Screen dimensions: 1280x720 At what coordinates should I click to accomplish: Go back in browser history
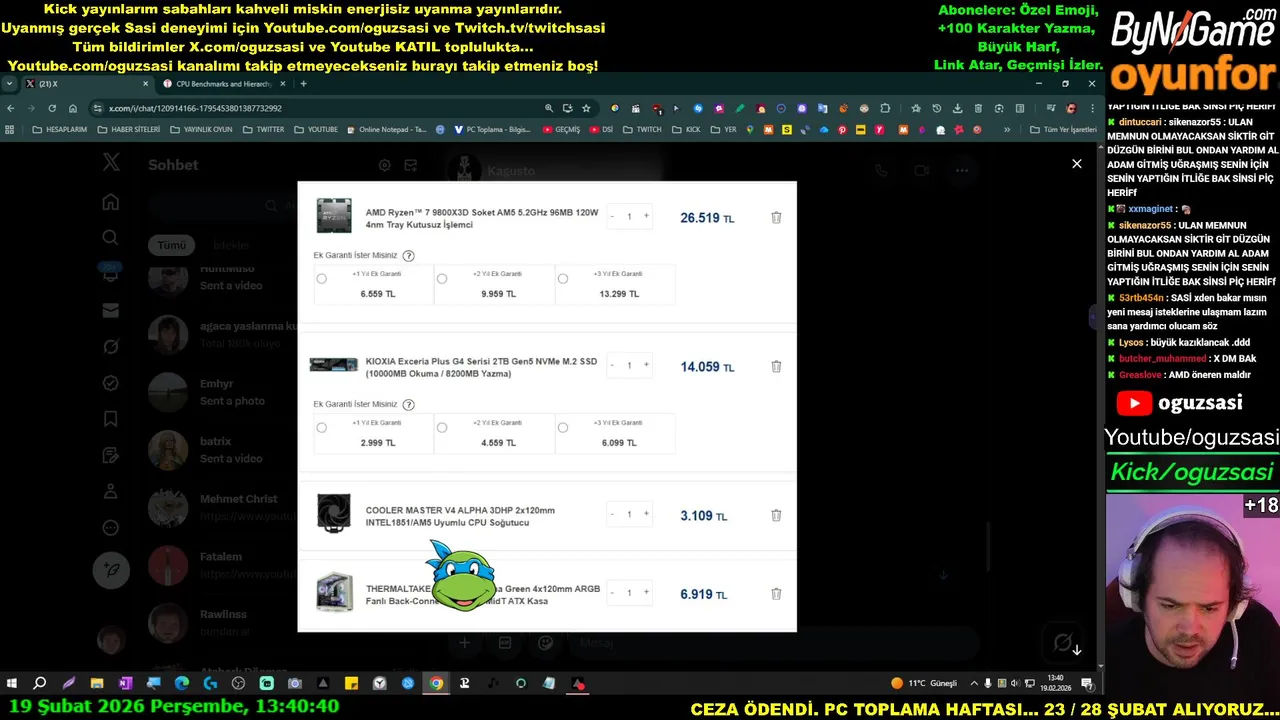pos(10,108)
